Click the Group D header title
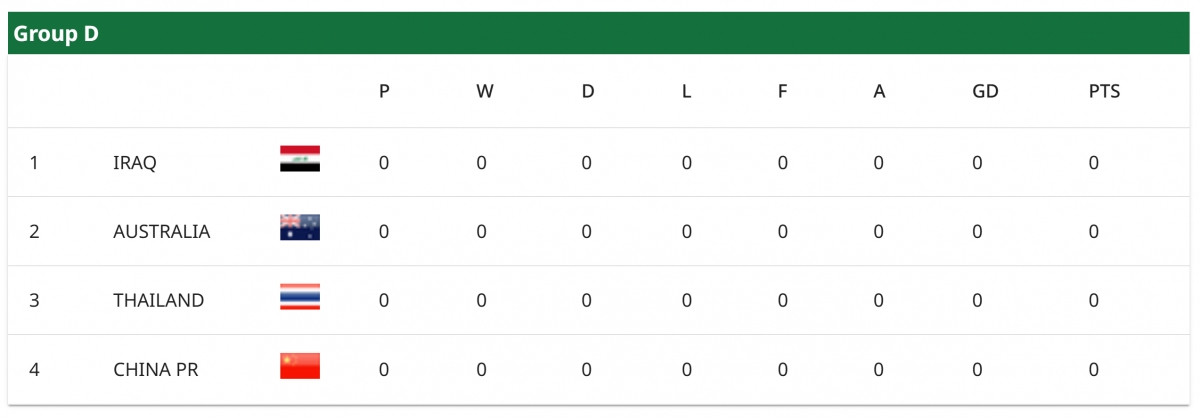Viewport: 1200px width, 417px height. pyautogui.click(x=56, y=34)
